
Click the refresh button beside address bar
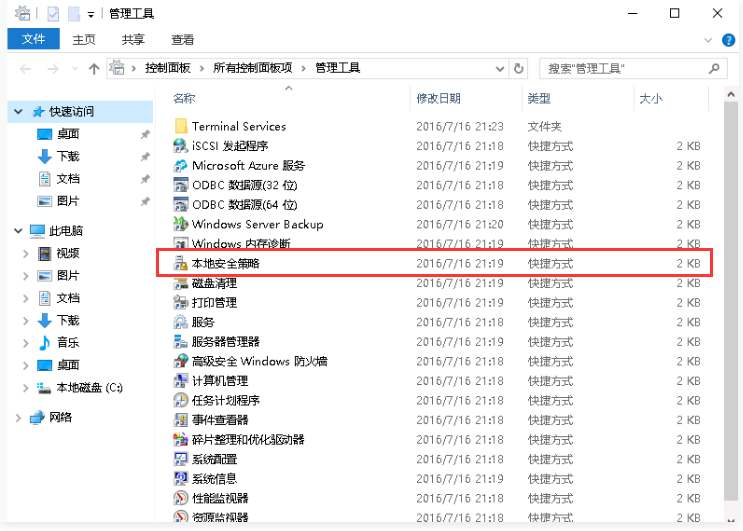[518, 69]
